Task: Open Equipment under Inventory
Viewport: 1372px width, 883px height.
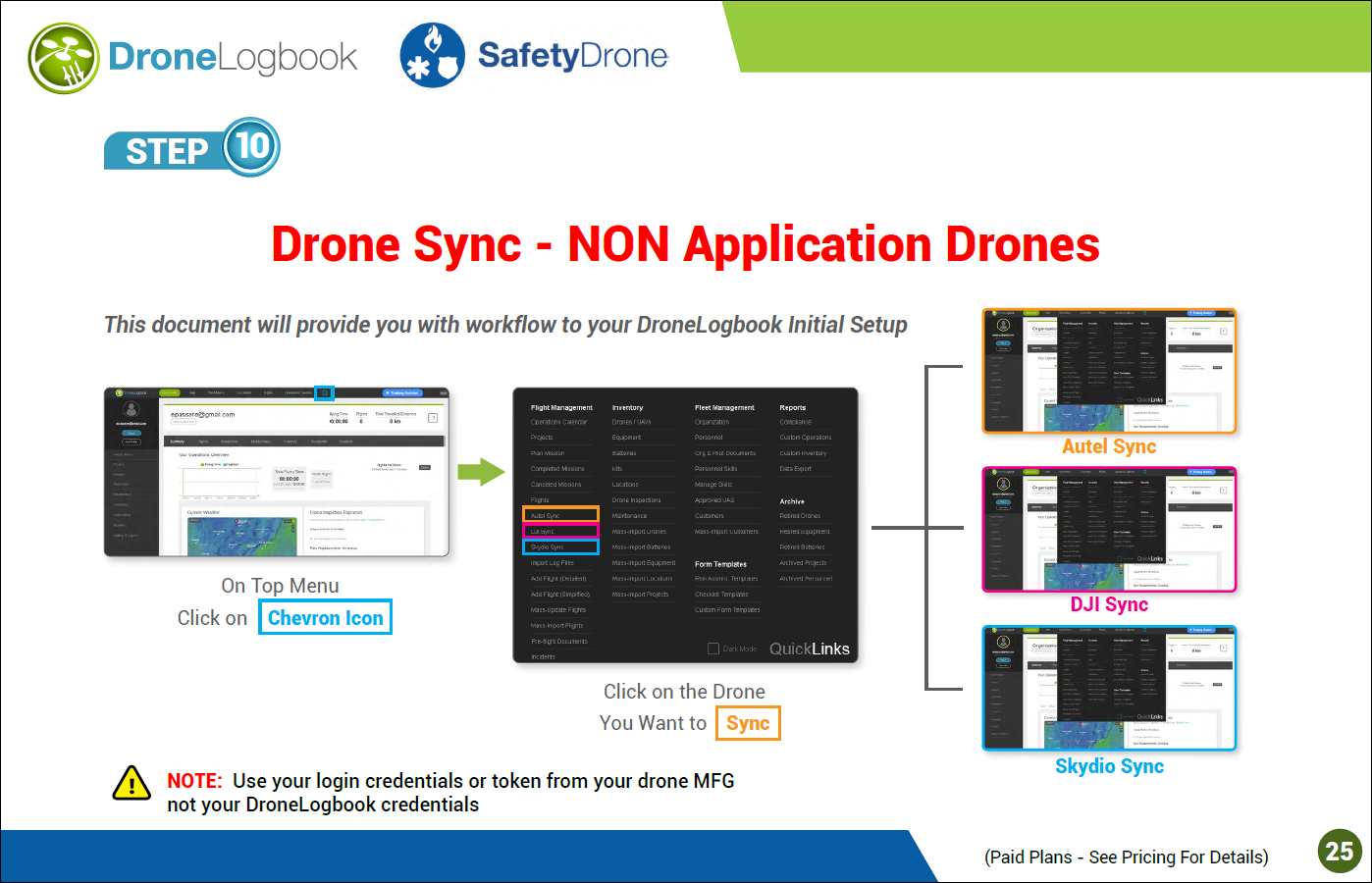Action: point(626,438)
